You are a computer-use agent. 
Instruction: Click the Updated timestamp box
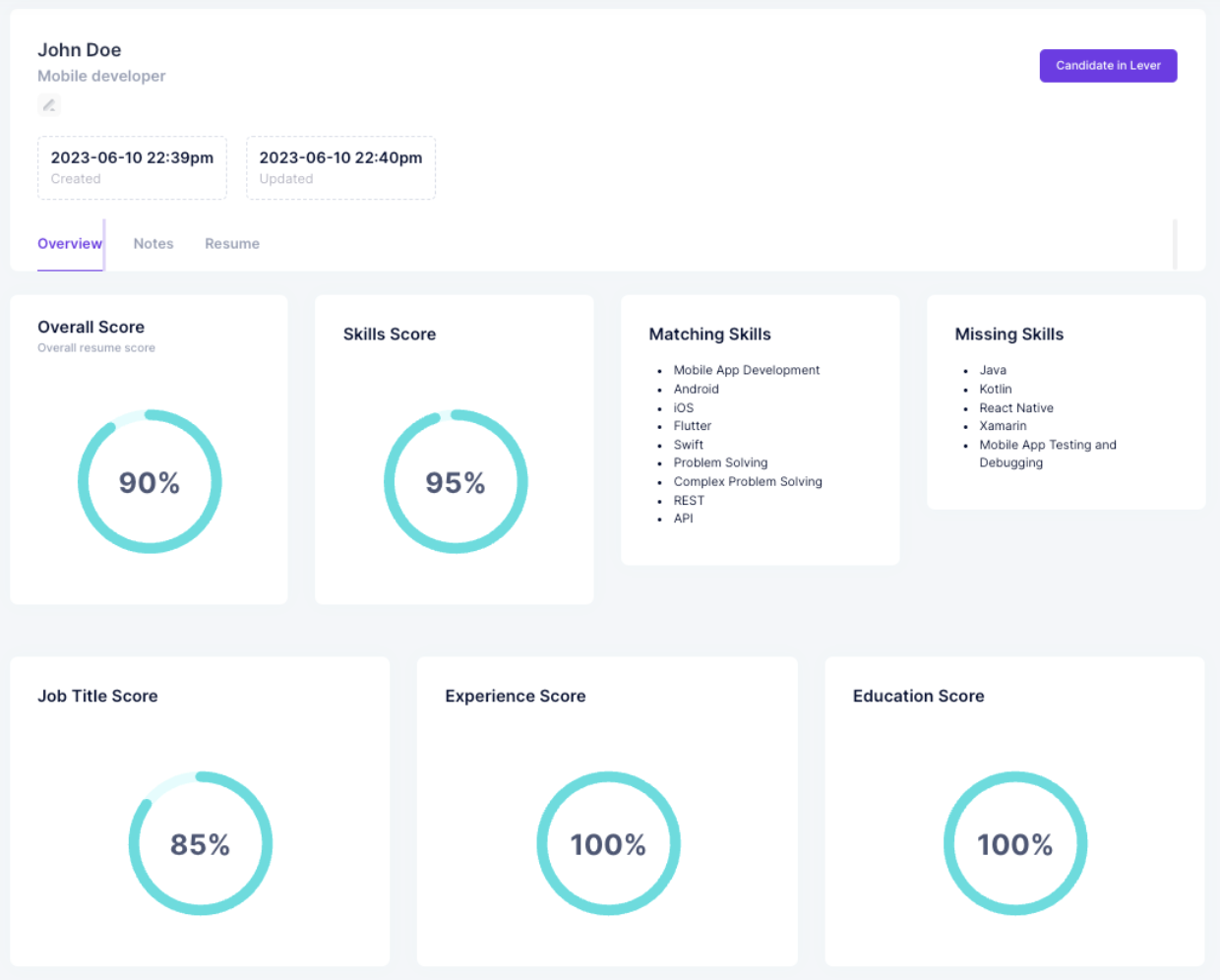pyautogui.click(x=340, y=168)
